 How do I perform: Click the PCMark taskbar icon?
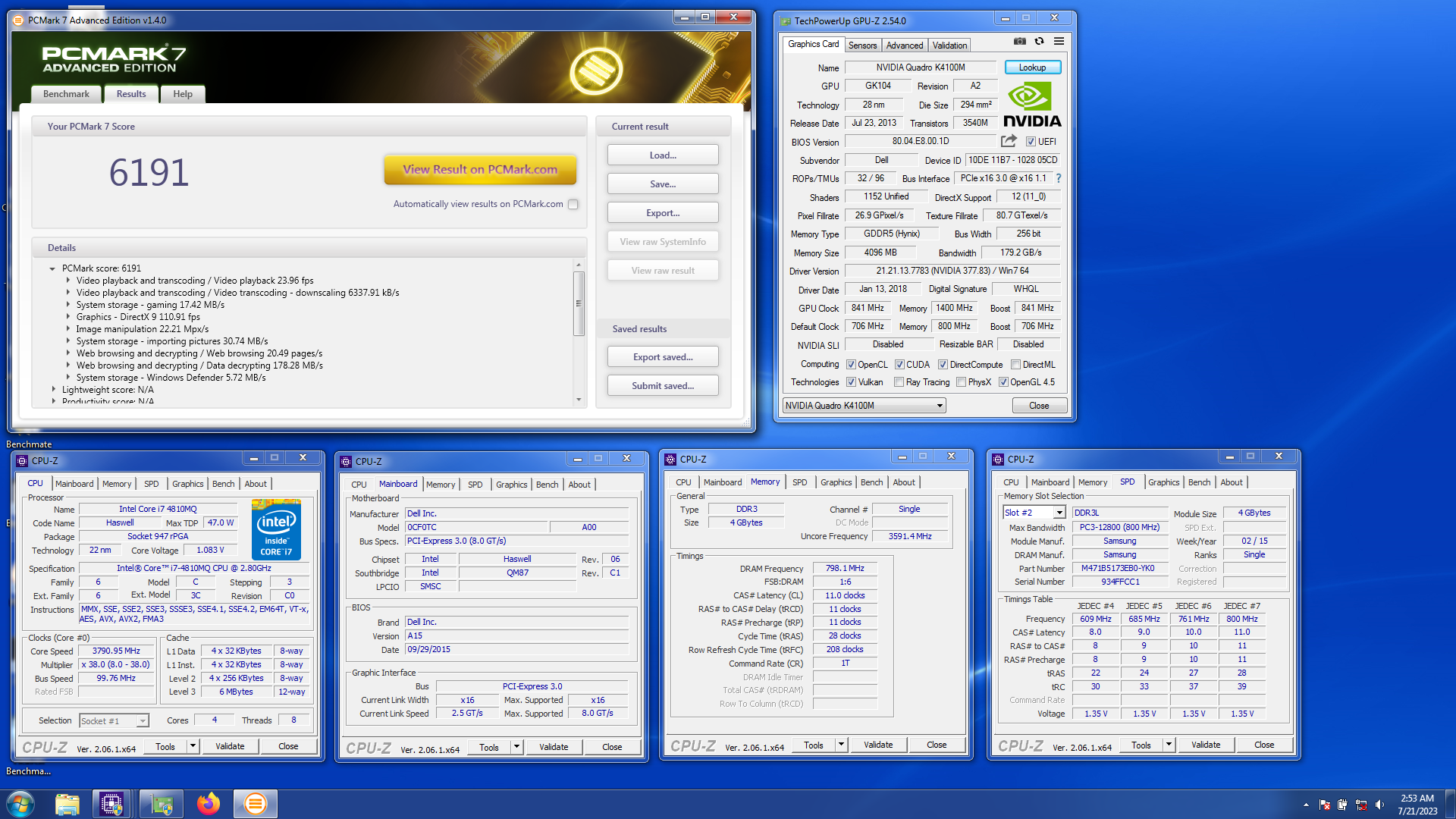pos(256,804)
